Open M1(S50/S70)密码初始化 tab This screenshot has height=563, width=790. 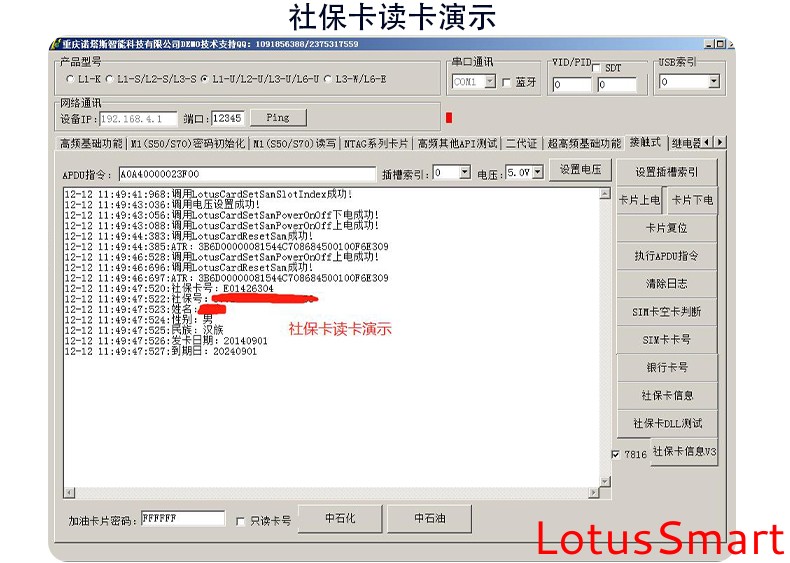(187, 144)
